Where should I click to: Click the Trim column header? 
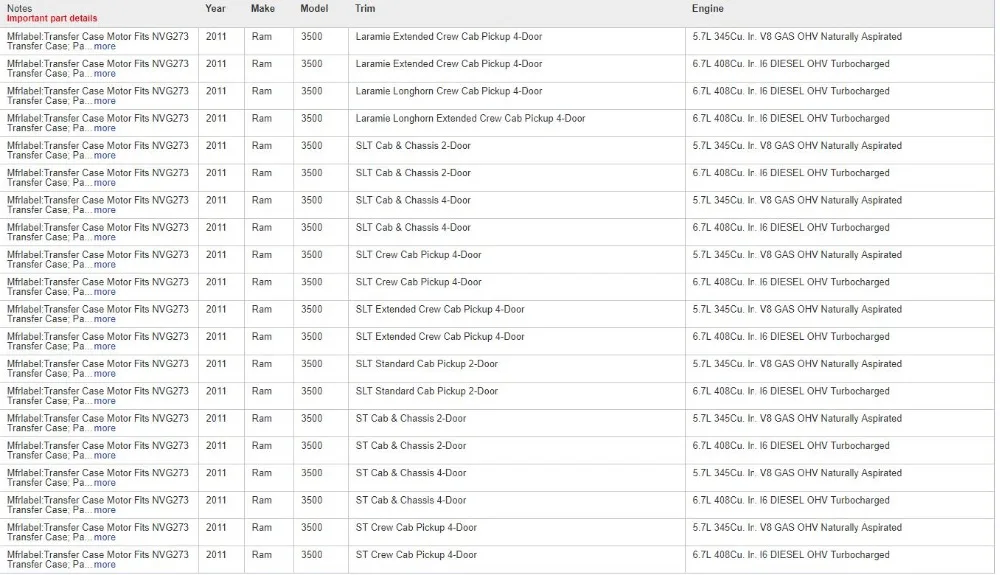click(365, 8)
